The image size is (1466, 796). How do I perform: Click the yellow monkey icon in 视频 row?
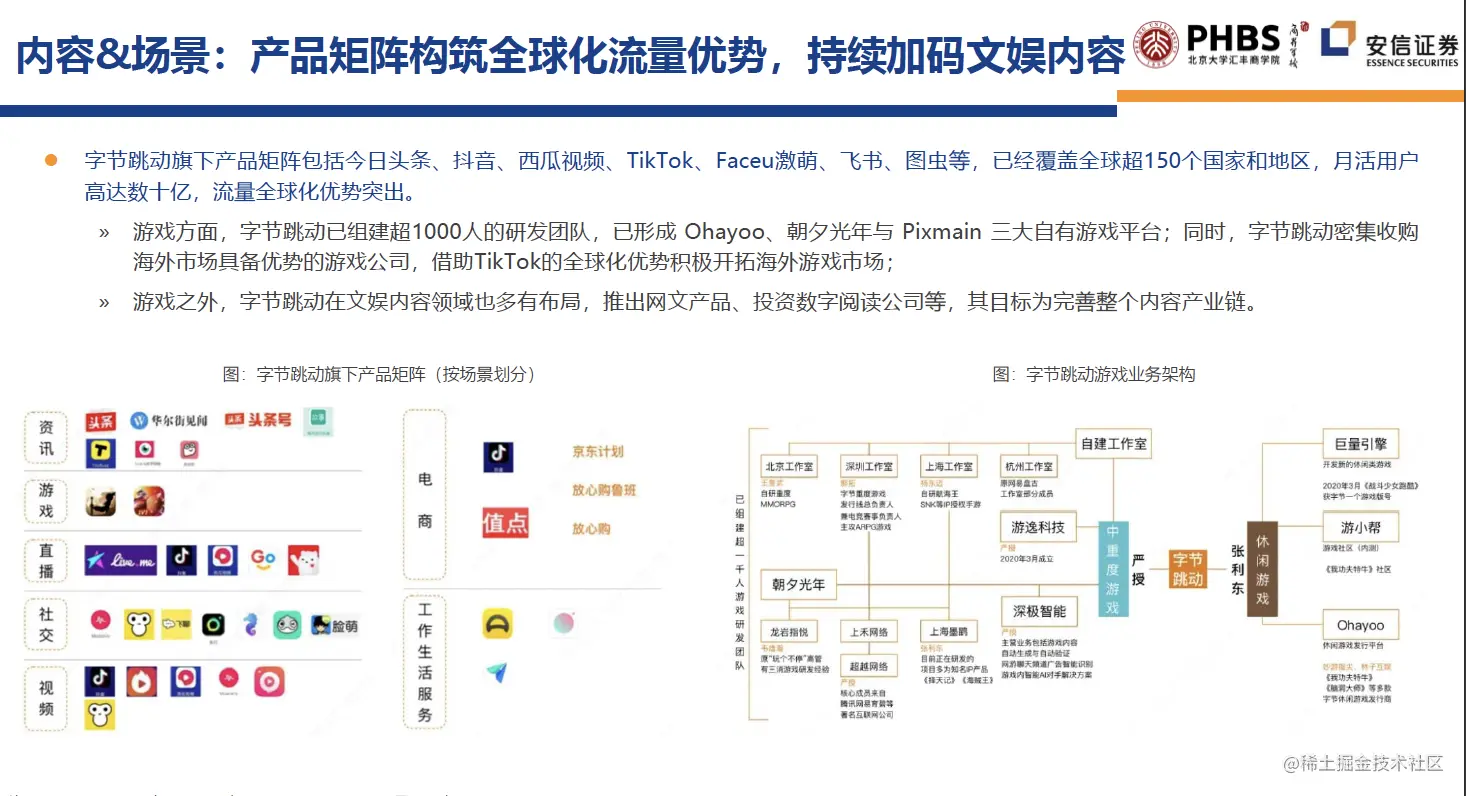point(100,714)
